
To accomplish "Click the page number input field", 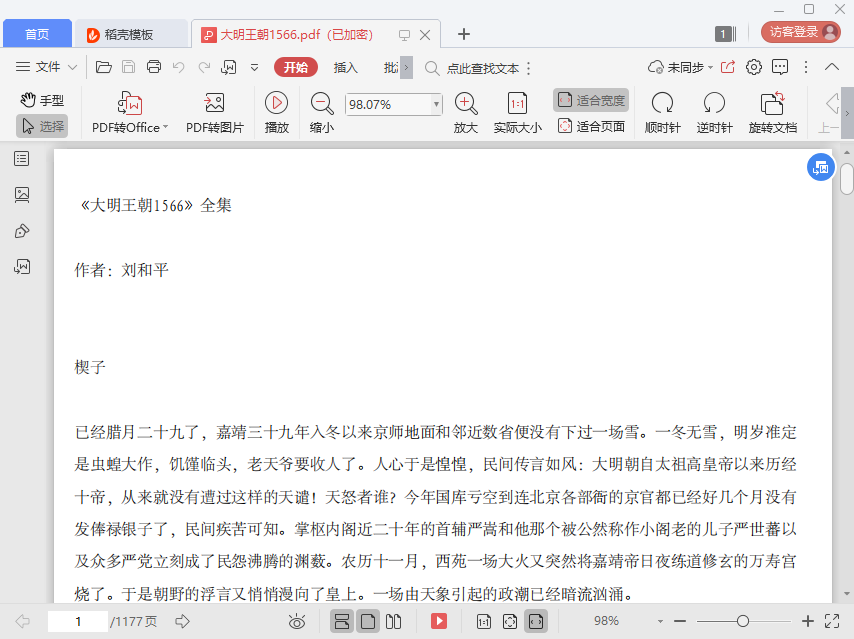I will (78, 622).
